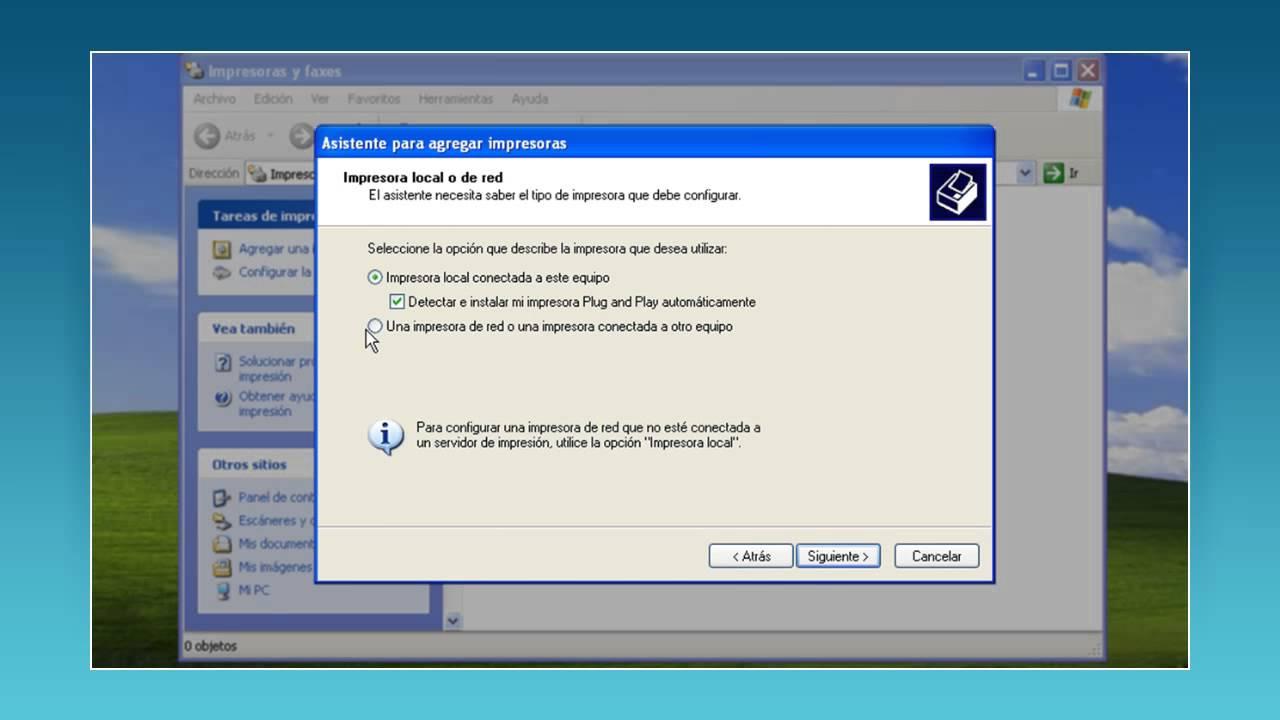This screenshot has width=1280, height=720.
Task: Open the Herramientas menu
Action: point(458,98)
